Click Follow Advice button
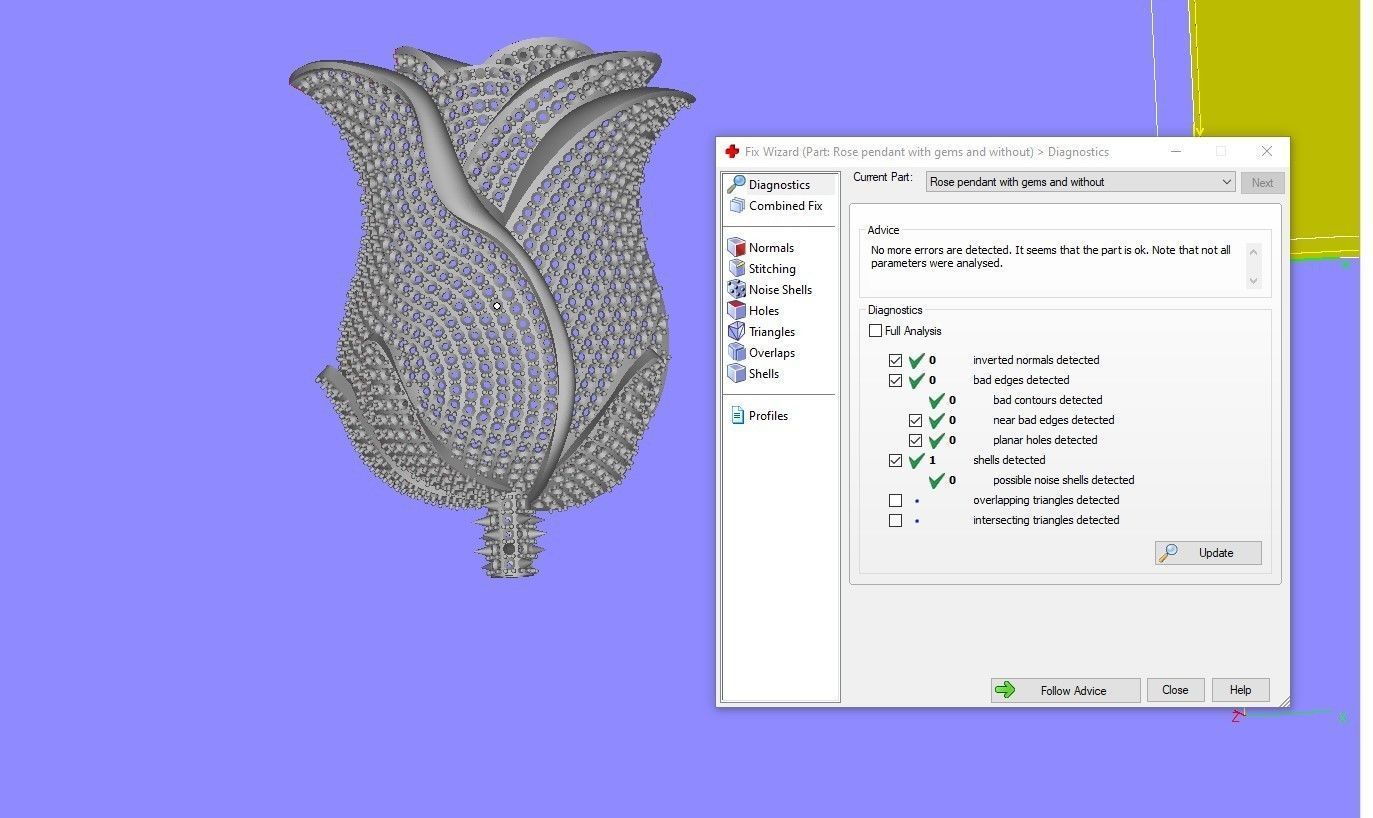 [1065, 690]
